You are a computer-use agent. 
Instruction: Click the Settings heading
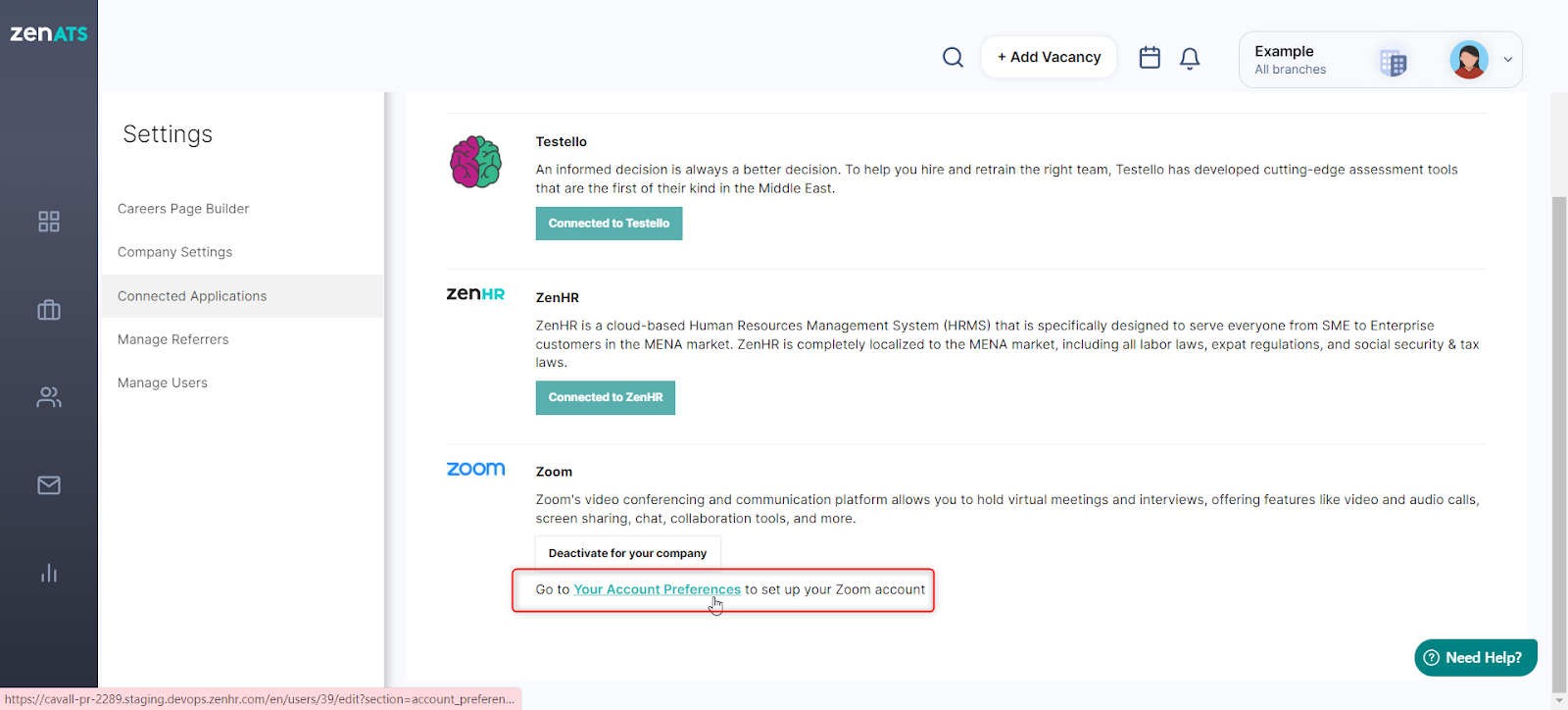(x=168, y=134)
